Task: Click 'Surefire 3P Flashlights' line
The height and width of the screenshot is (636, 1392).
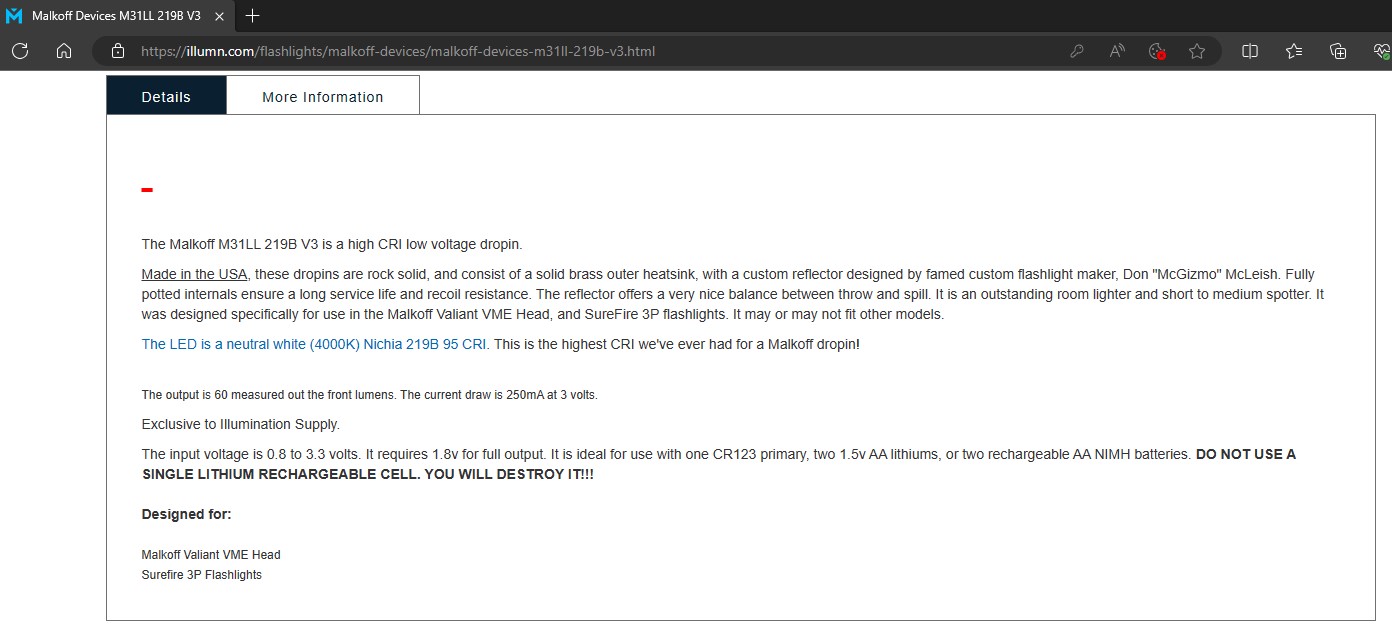Action: pyautogui.click(x=202, y=575)
